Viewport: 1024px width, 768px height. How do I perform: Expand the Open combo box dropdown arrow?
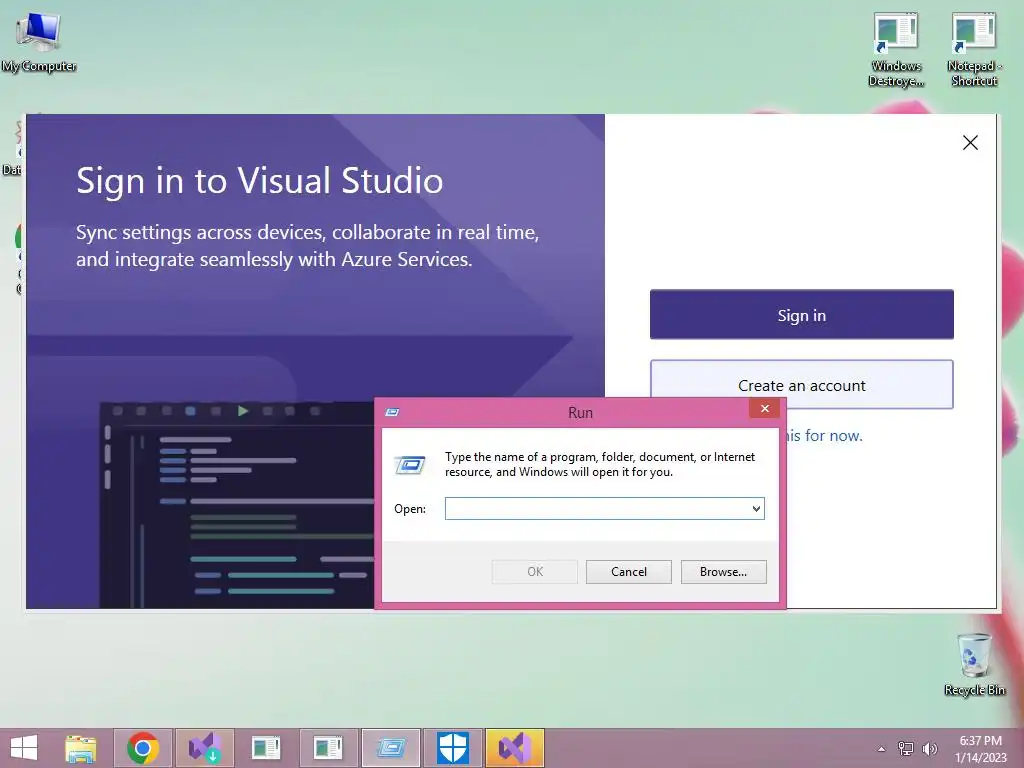[x=756, y=509]
